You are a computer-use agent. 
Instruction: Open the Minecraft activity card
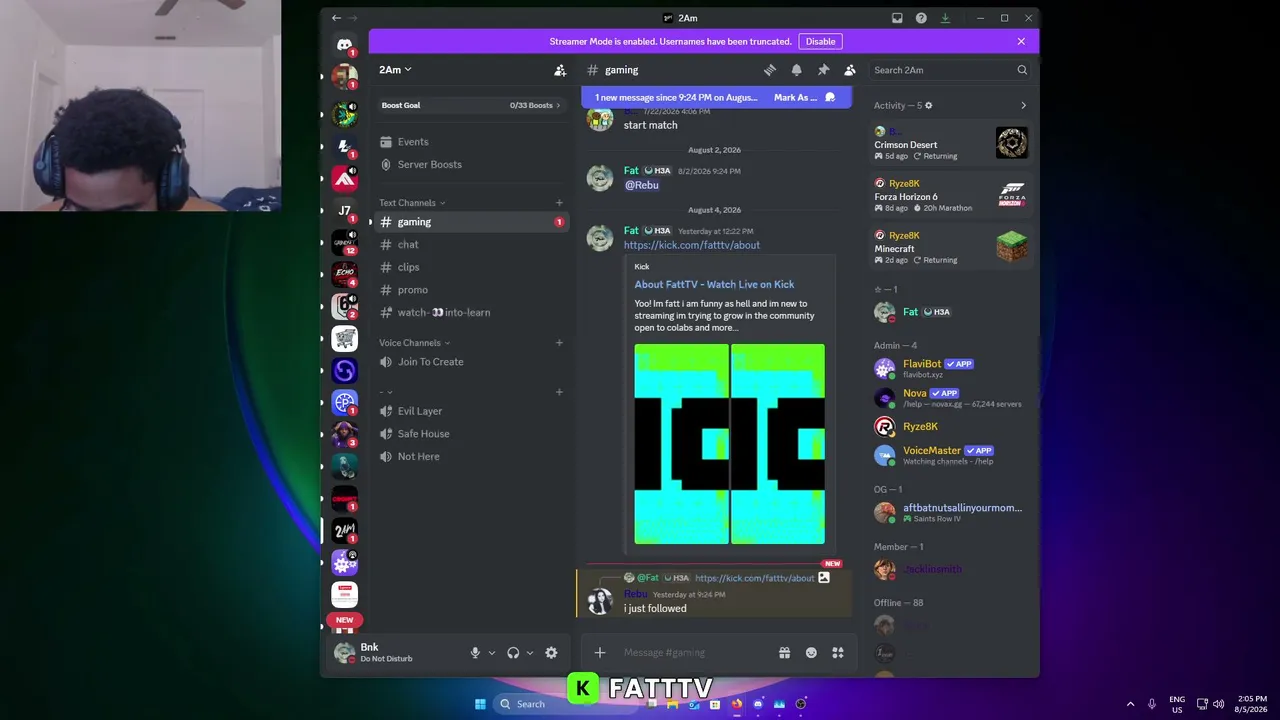point(951,247)
